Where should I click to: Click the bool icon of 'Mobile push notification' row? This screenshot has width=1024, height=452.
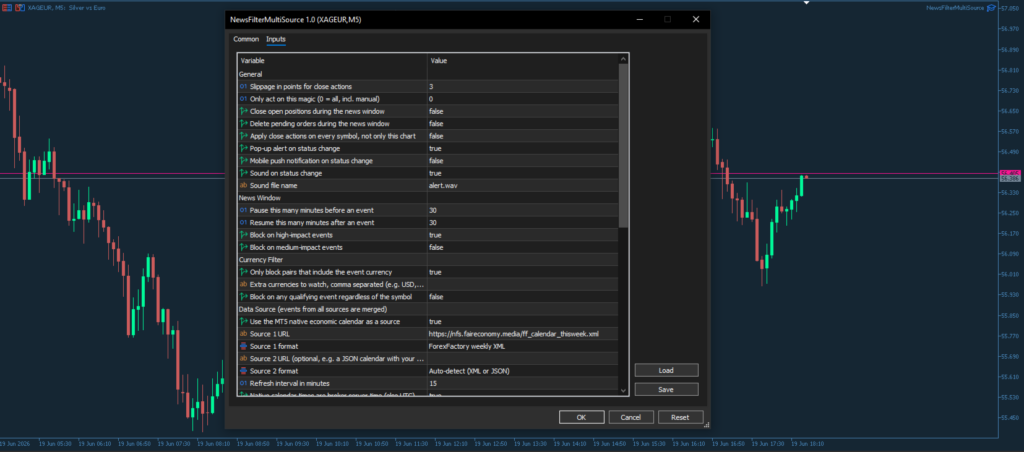point(244,161)
